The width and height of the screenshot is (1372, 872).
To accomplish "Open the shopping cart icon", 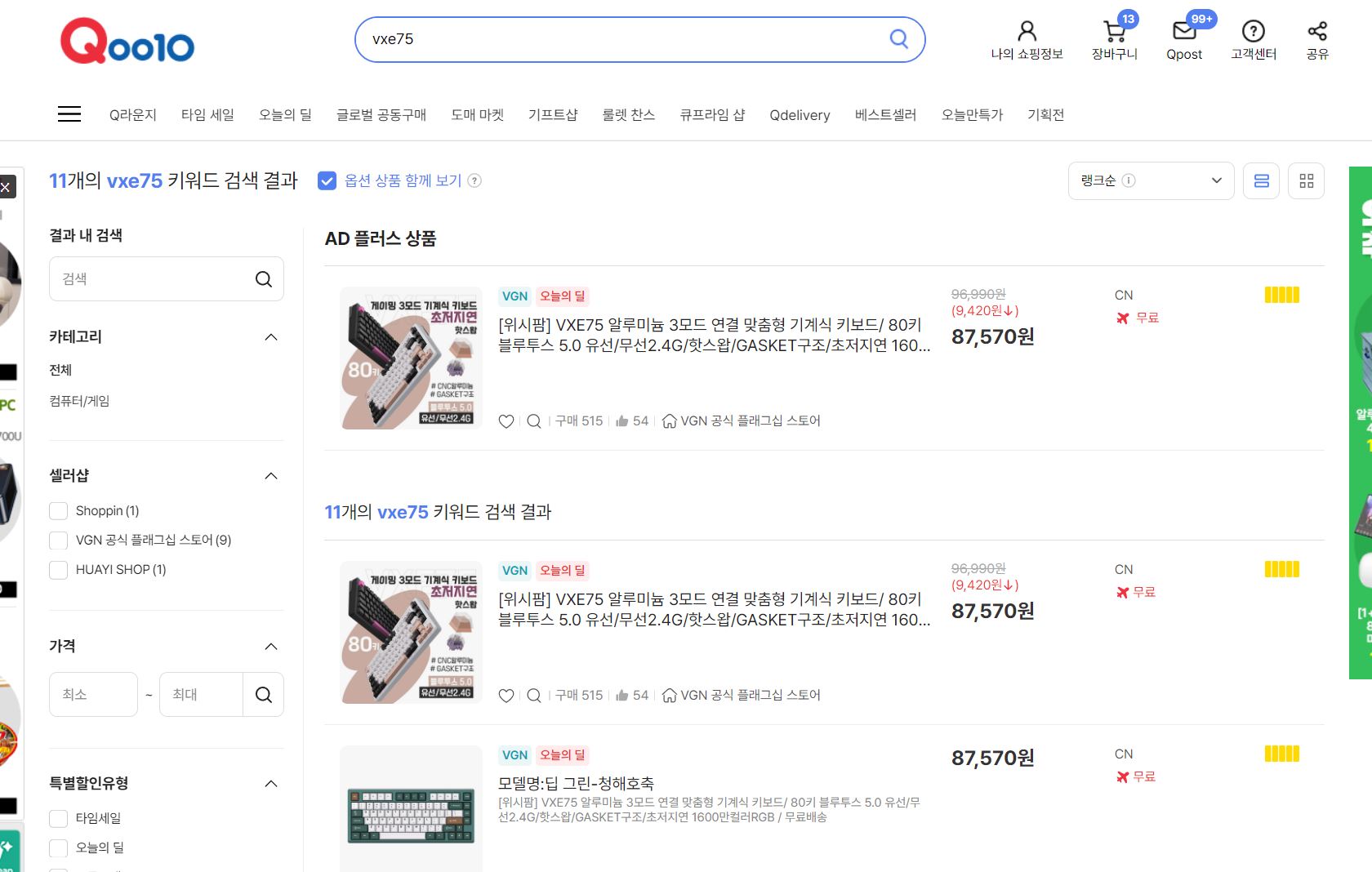I will (x=1114, y=32).
